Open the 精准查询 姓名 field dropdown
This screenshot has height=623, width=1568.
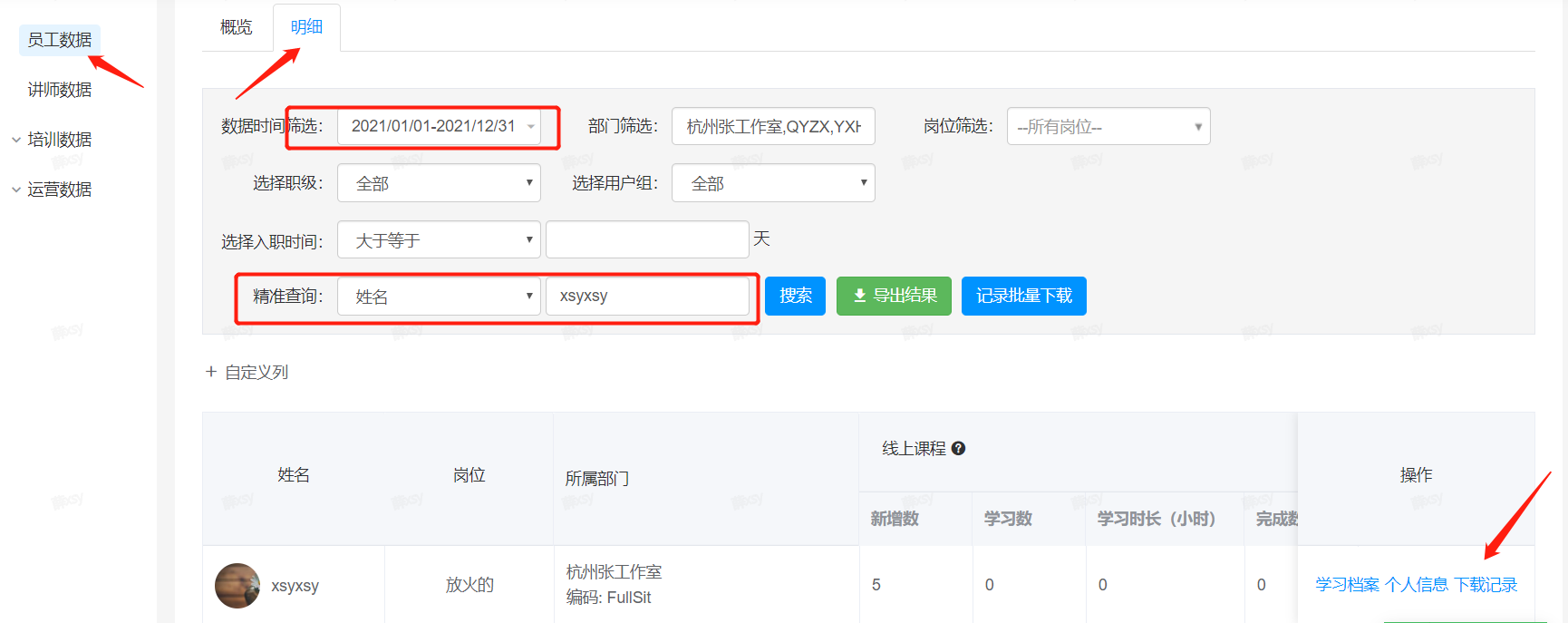click(x=439, y=297)
